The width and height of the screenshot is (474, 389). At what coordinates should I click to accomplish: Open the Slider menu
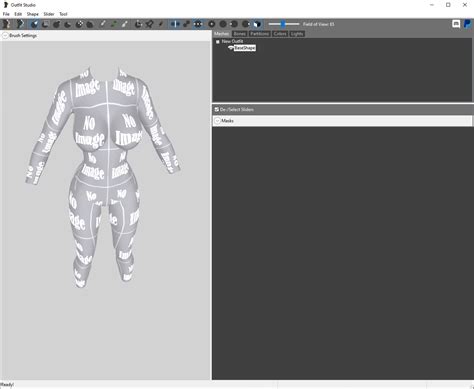[x=49, y=14]
